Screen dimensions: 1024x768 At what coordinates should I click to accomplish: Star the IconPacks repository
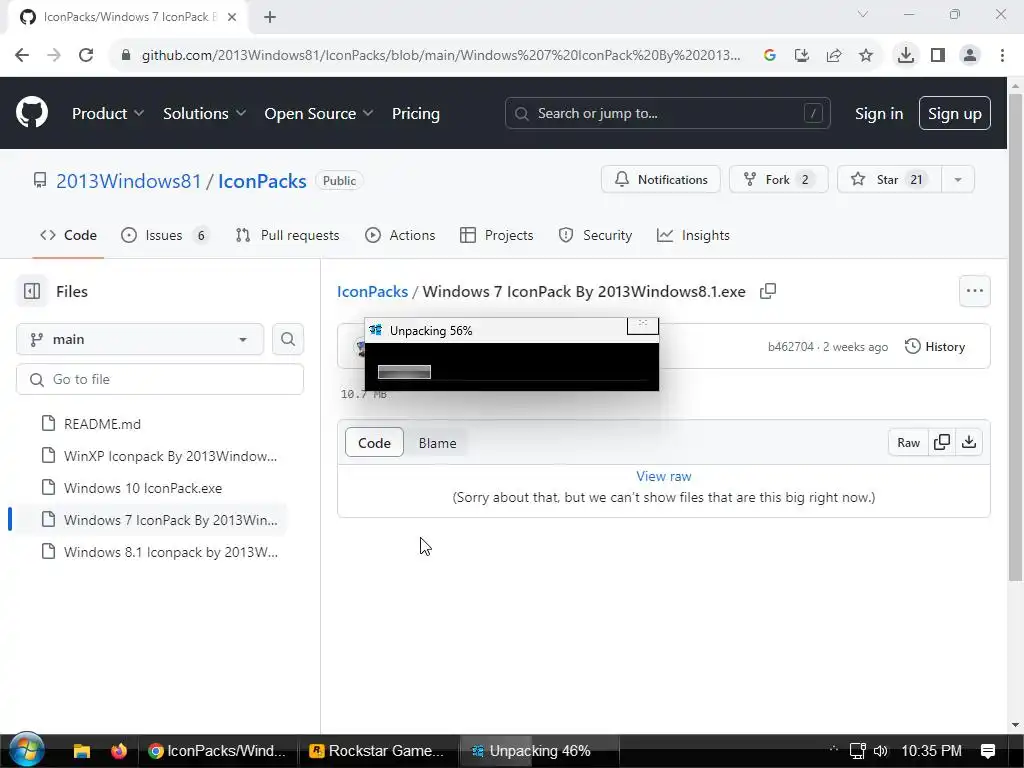[x=889, y=180]
